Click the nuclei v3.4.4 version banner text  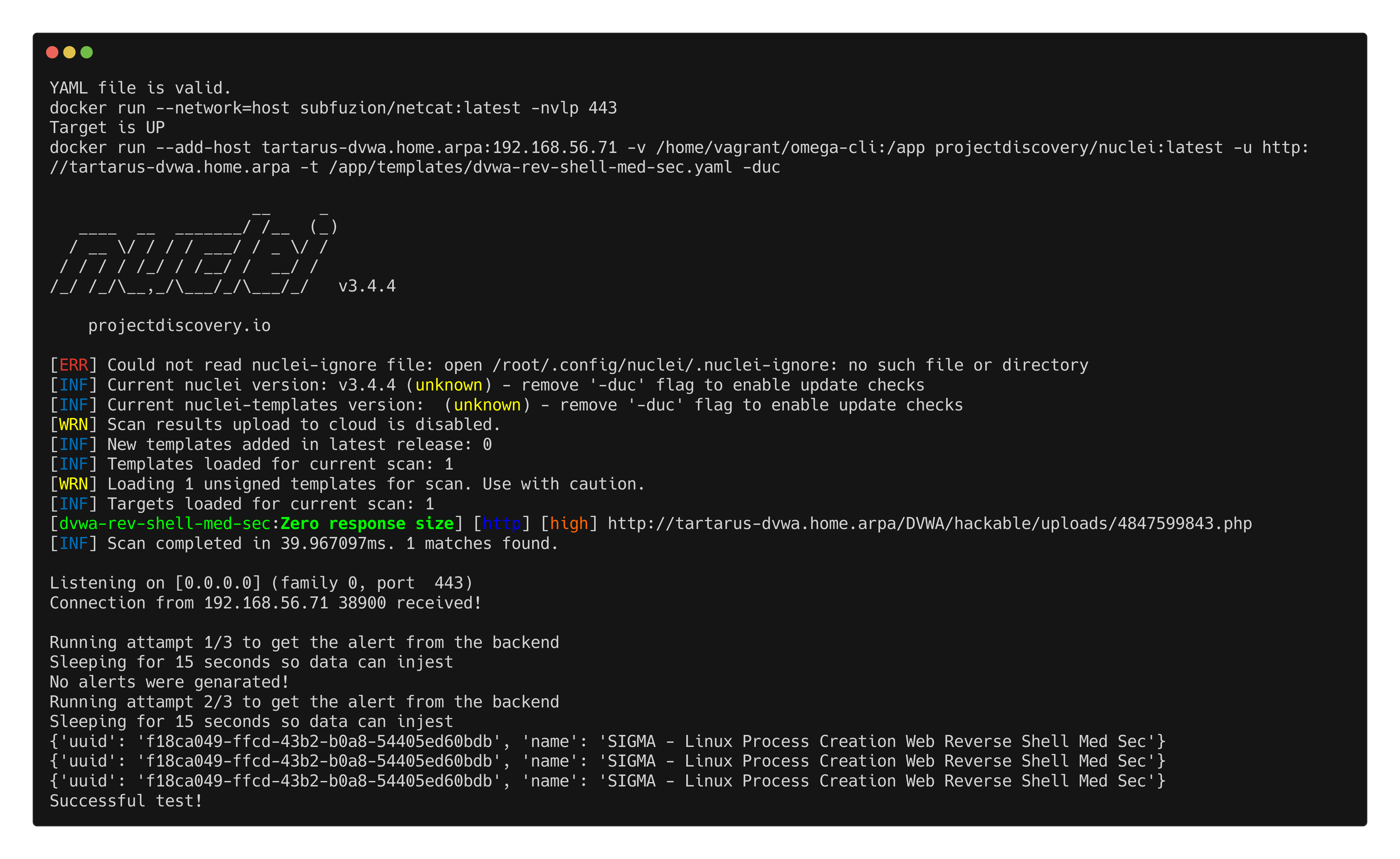366,285
